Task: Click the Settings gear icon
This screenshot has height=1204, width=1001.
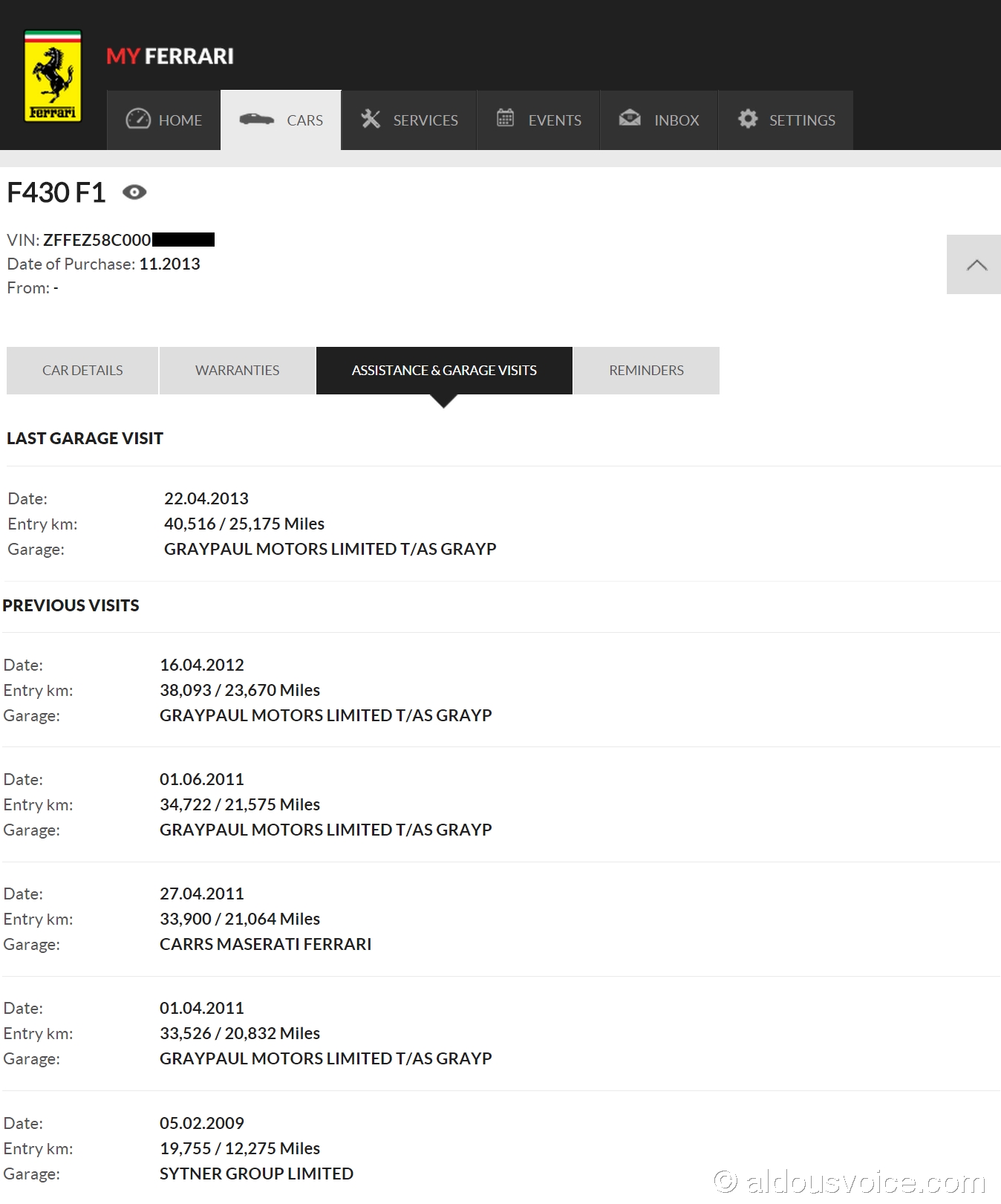Action: [748, 119]
